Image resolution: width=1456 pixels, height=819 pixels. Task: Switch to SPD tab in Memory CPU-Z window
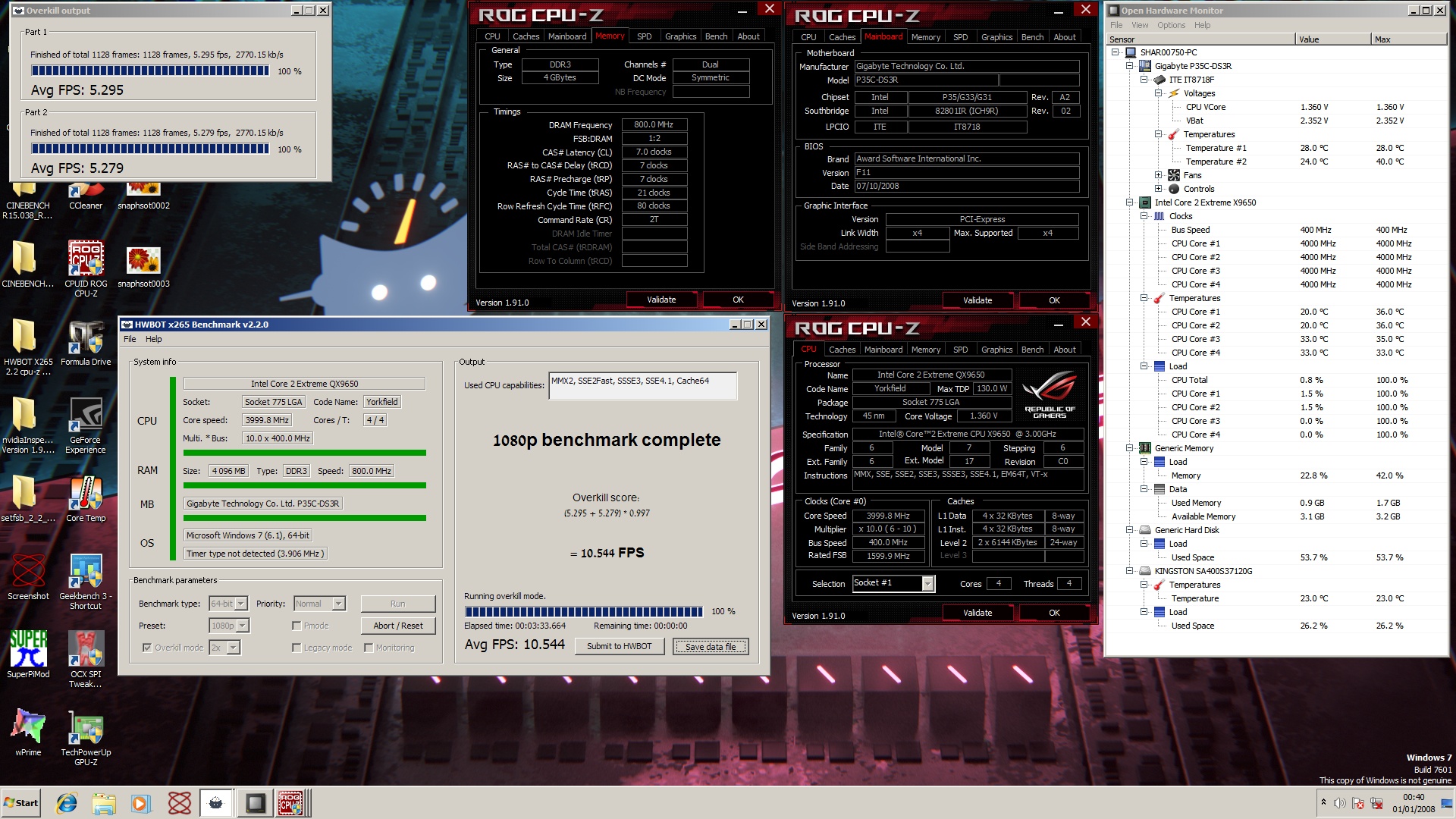(644, 36)
